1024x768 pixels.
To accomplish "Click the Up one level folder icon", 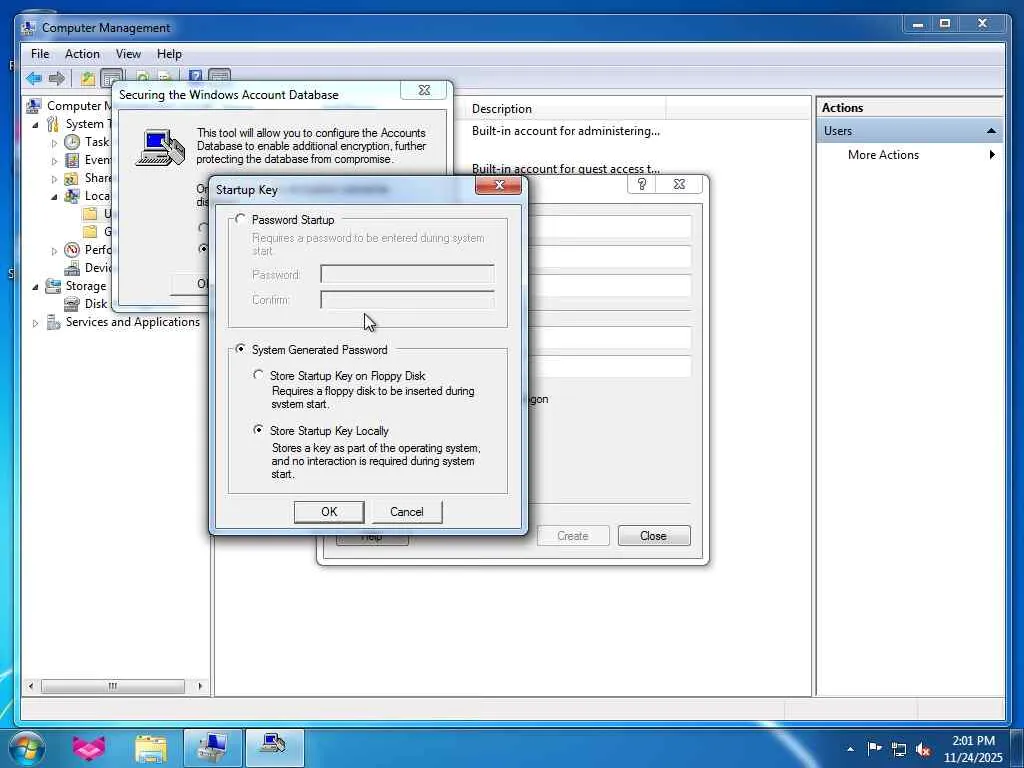I will [88, 79].
